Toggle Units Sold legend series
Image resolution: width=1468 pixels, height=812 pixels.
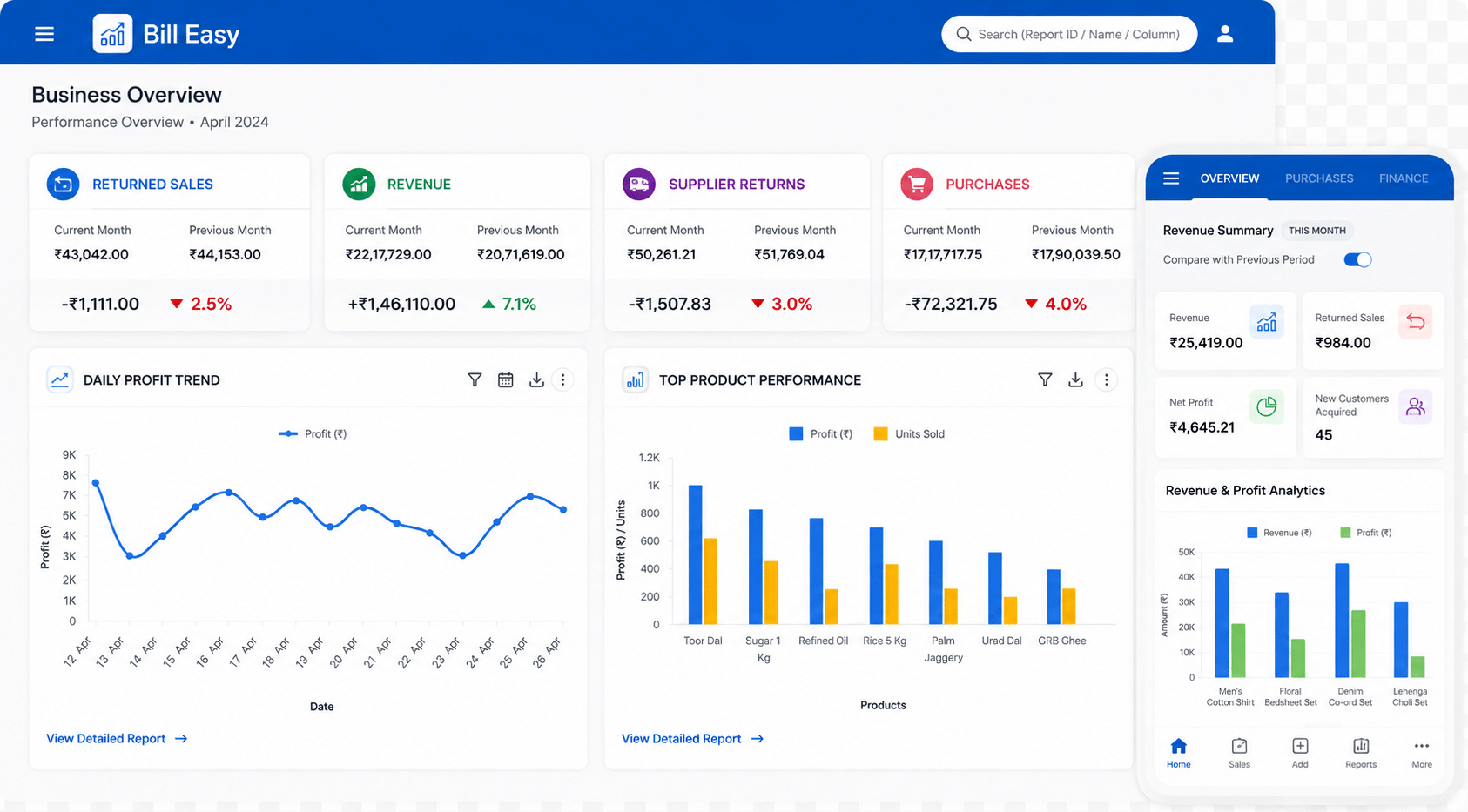(909, 433)
